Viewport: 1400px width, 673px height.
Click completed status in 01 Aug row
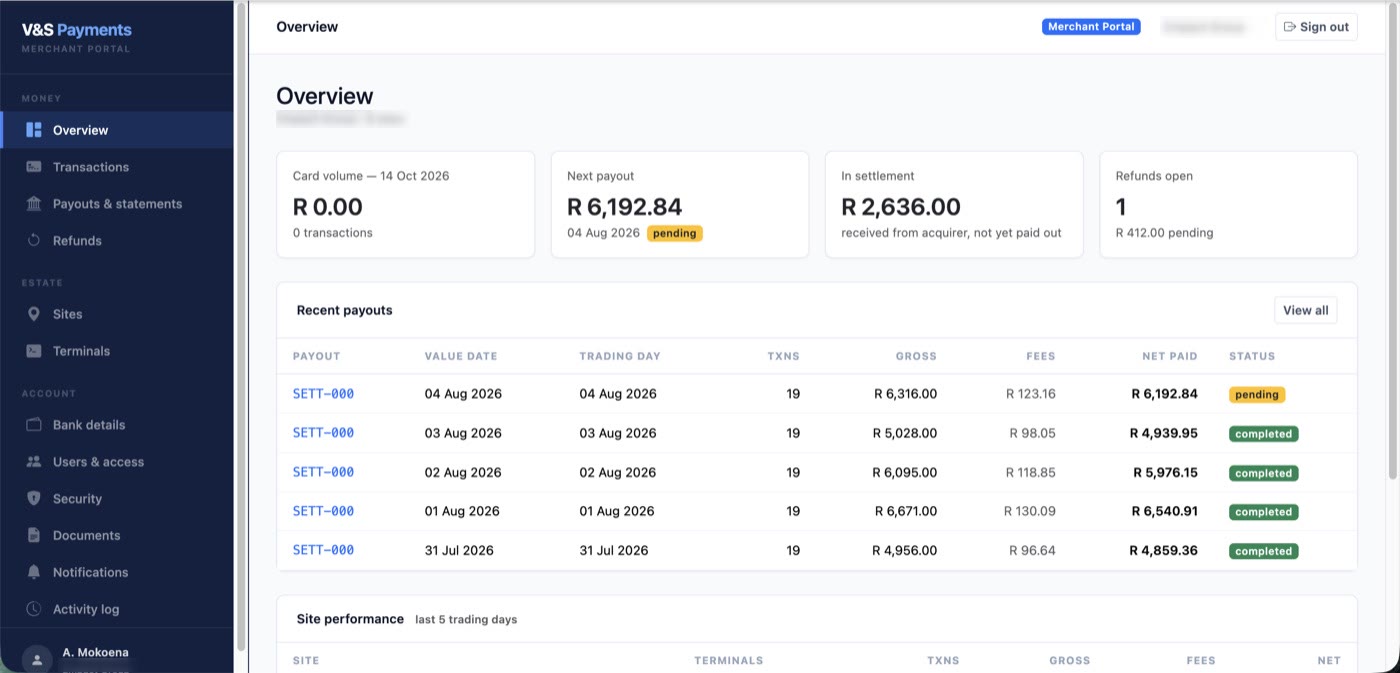1264,512
